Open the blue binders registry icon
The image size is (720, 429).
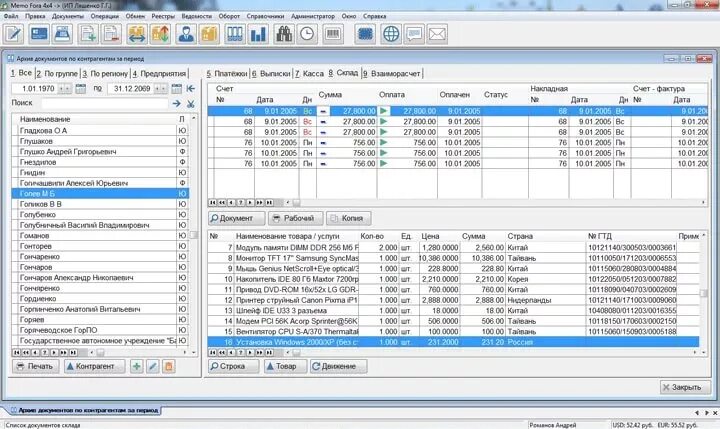(x=235, y=34)
